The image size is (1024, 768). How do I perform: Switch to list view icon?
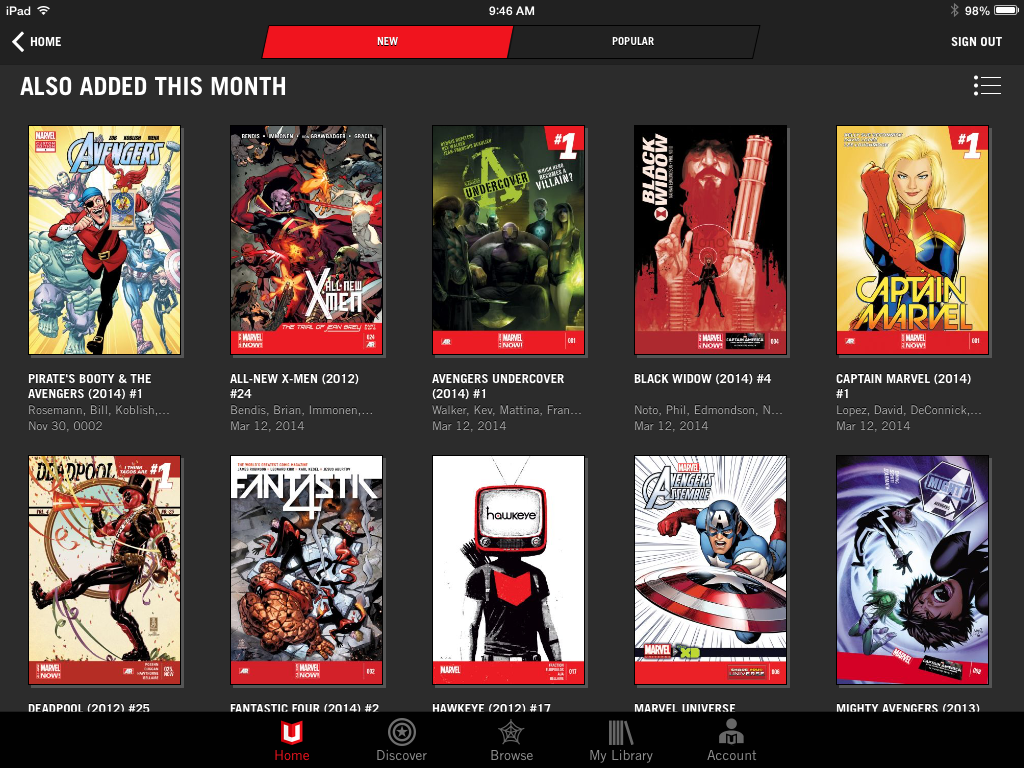point(986,86)
